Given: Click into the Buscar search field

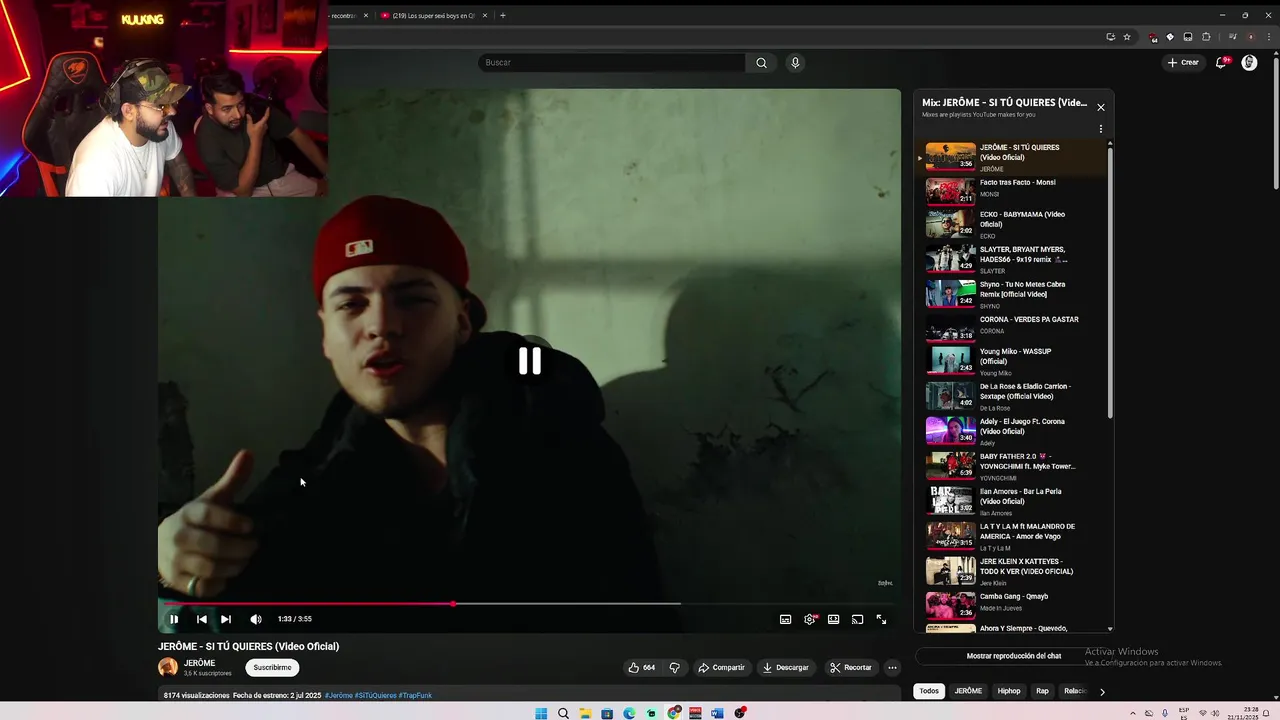Looking at the screenshot, I should point(611,63).
